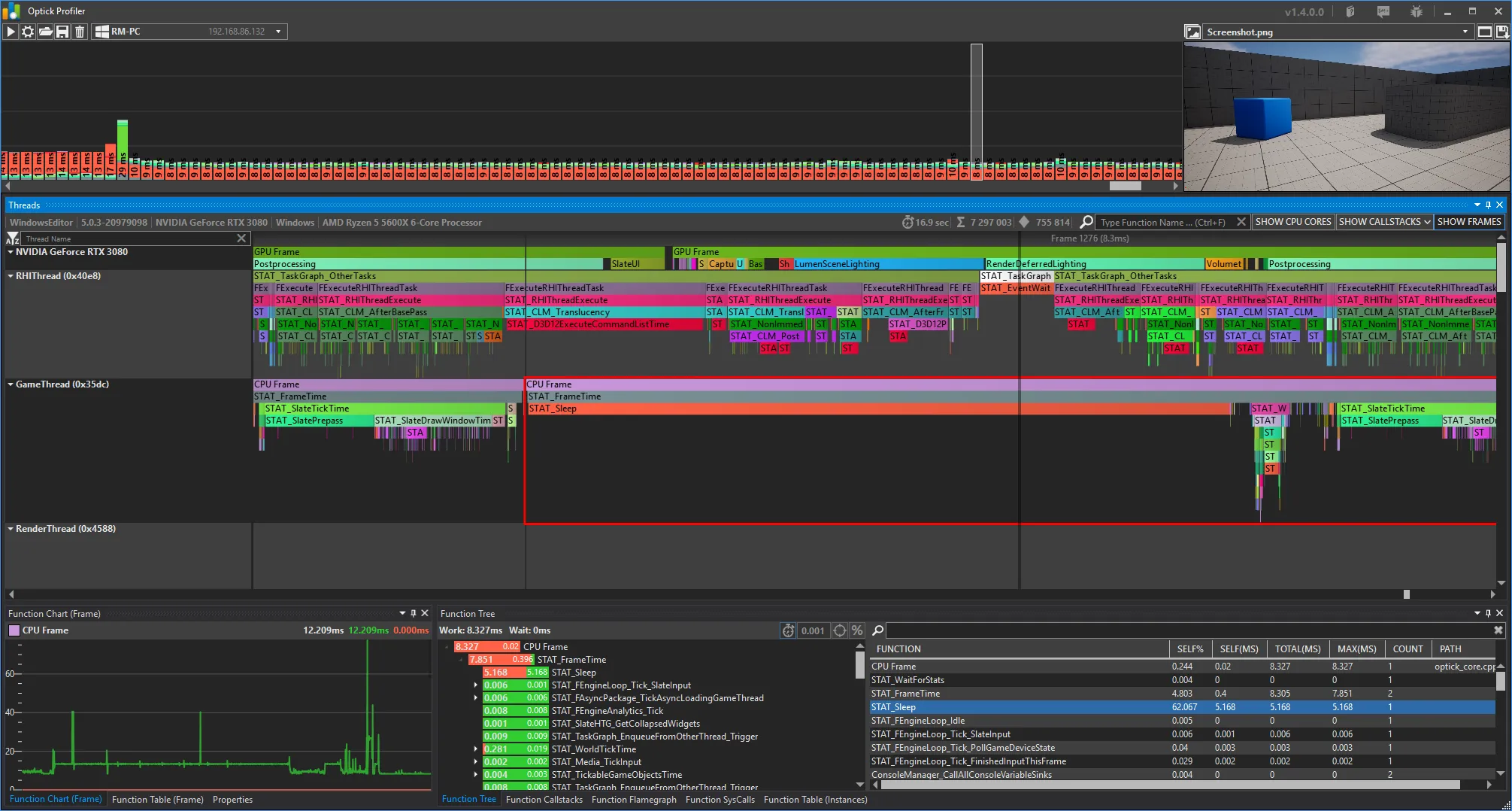Pin the Function Tree panel
1512x811 pixels.
click(1487, 613)
